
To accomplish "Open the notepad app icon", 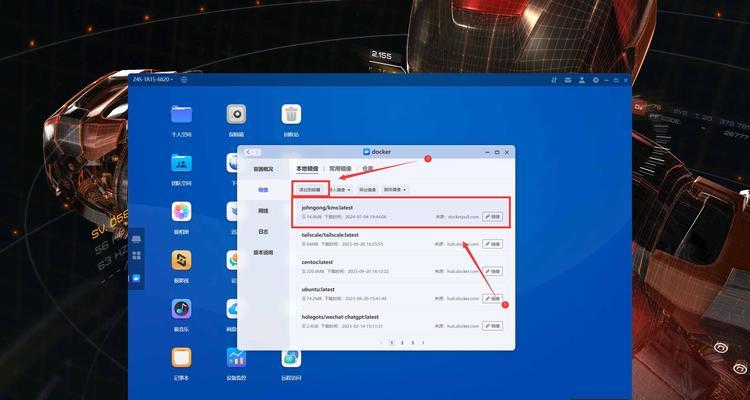I will (181, 357).
